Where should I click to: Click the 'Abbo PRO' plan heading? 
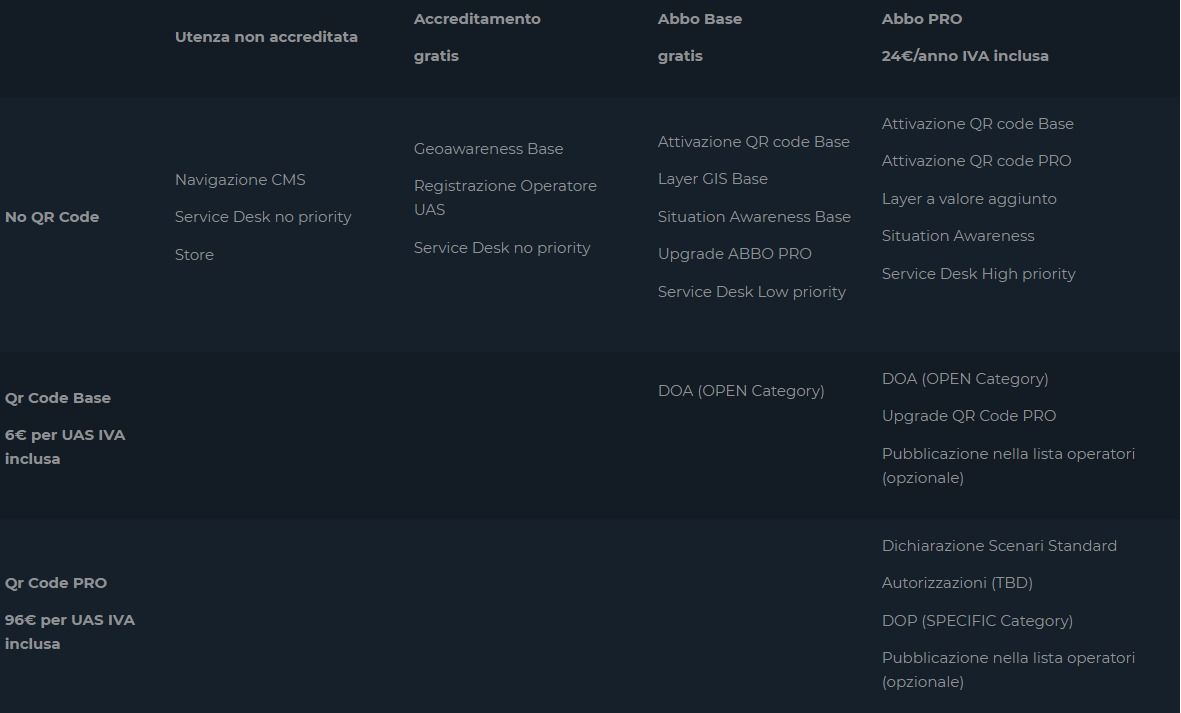[922, 19]
